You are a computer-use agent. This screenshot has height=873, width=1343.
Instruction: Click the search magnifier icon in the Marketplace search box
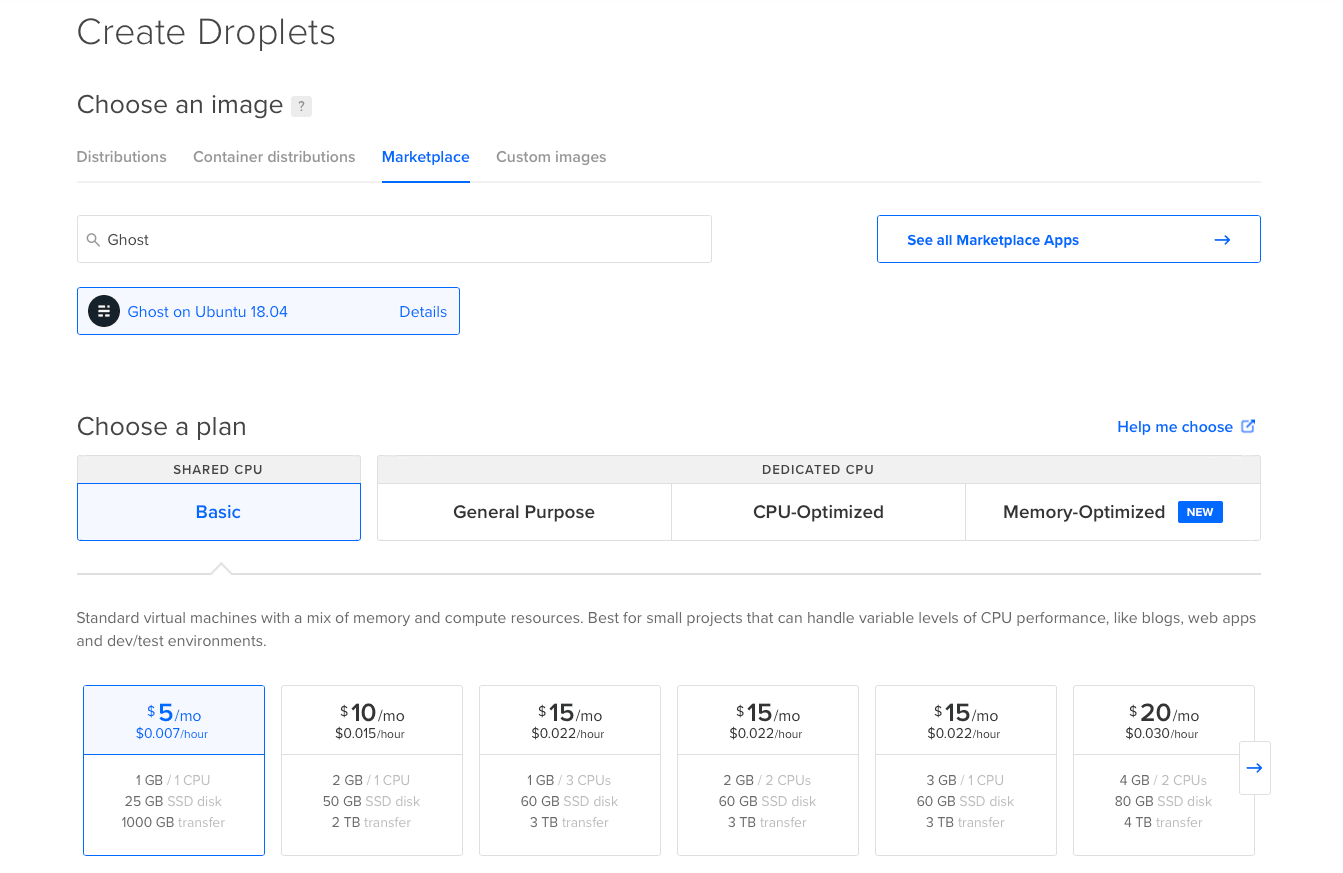(x=93, y=240)
